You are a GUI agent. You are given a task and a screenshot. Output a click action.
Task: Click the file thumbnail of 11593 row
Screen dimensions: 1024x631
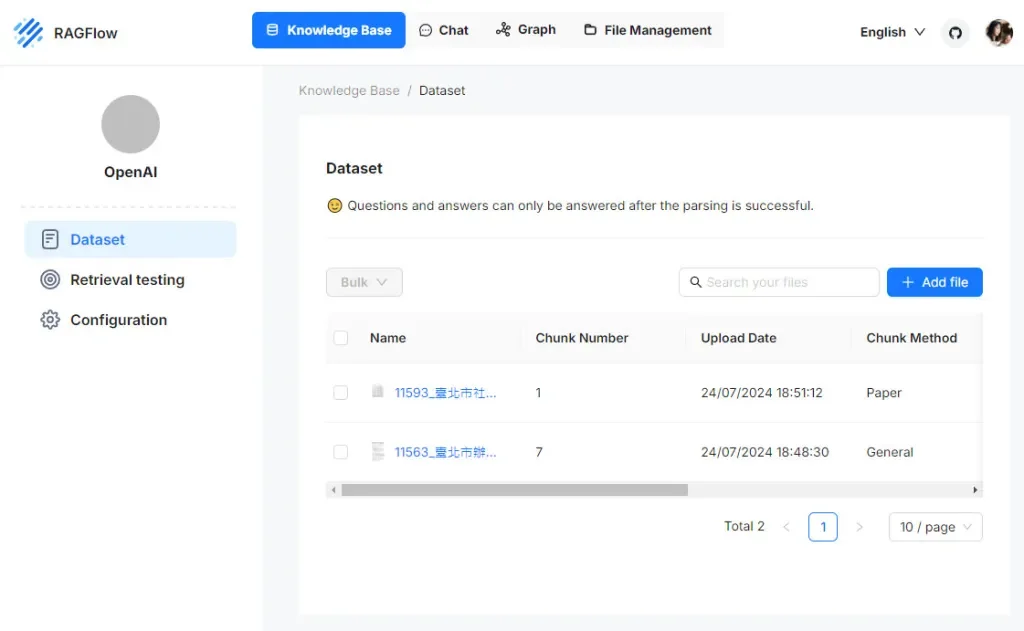click(x=377, y=391)
